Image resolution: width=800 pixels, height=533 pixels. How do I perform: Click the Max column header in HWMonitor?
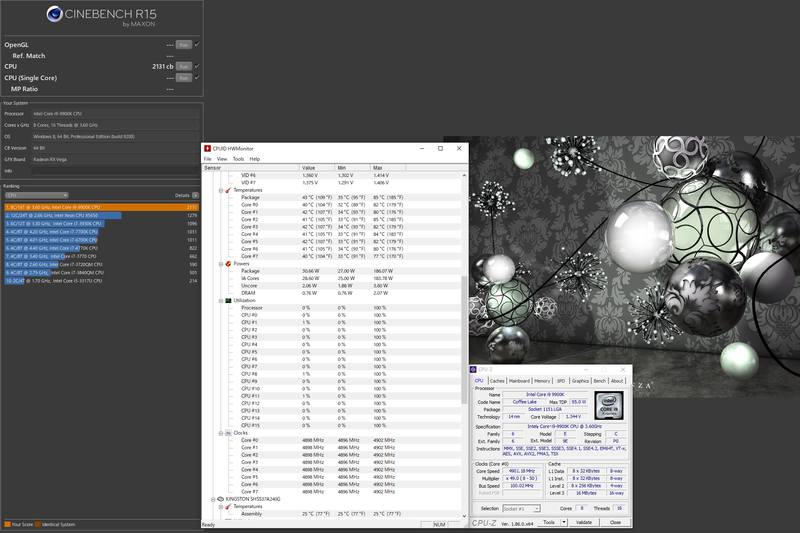click(x=388, y=168)
